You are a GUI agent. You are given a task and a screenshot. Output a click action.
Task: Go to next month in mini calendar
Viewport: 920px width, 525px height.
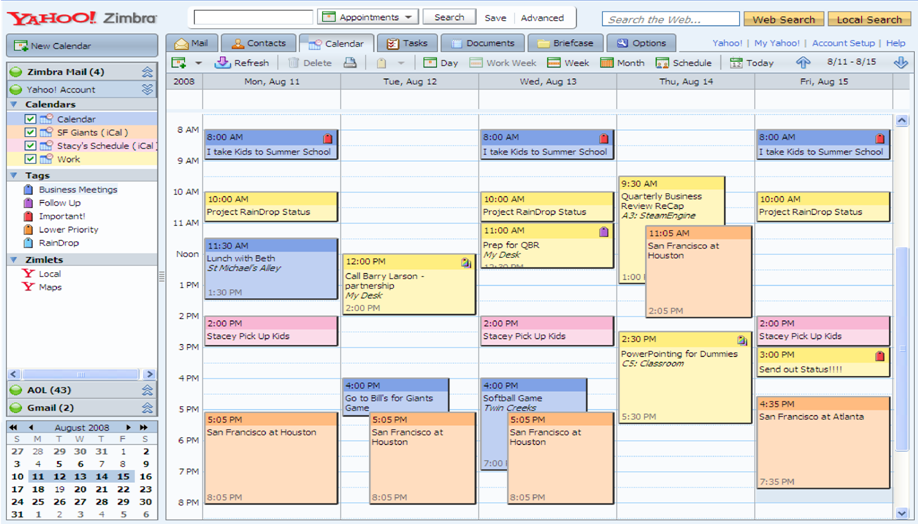(x=128, y=428)
